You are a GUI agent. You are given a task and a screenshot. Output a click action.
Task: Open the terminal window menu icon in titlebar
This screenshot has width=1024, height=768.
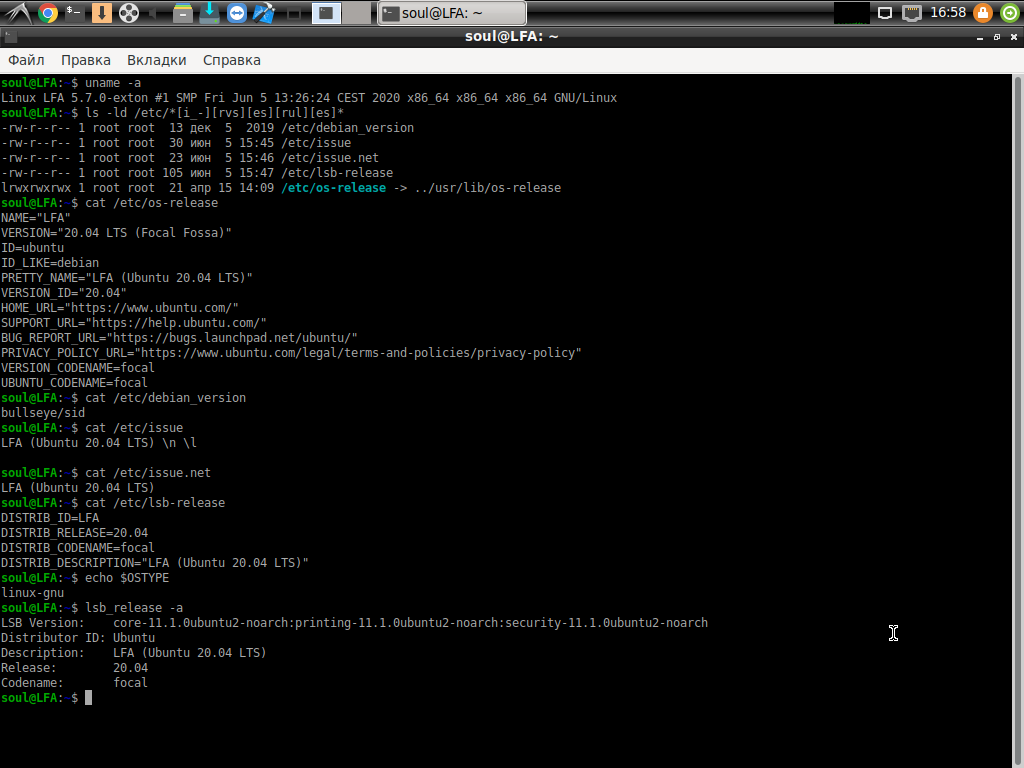click(x=9, y=37)
